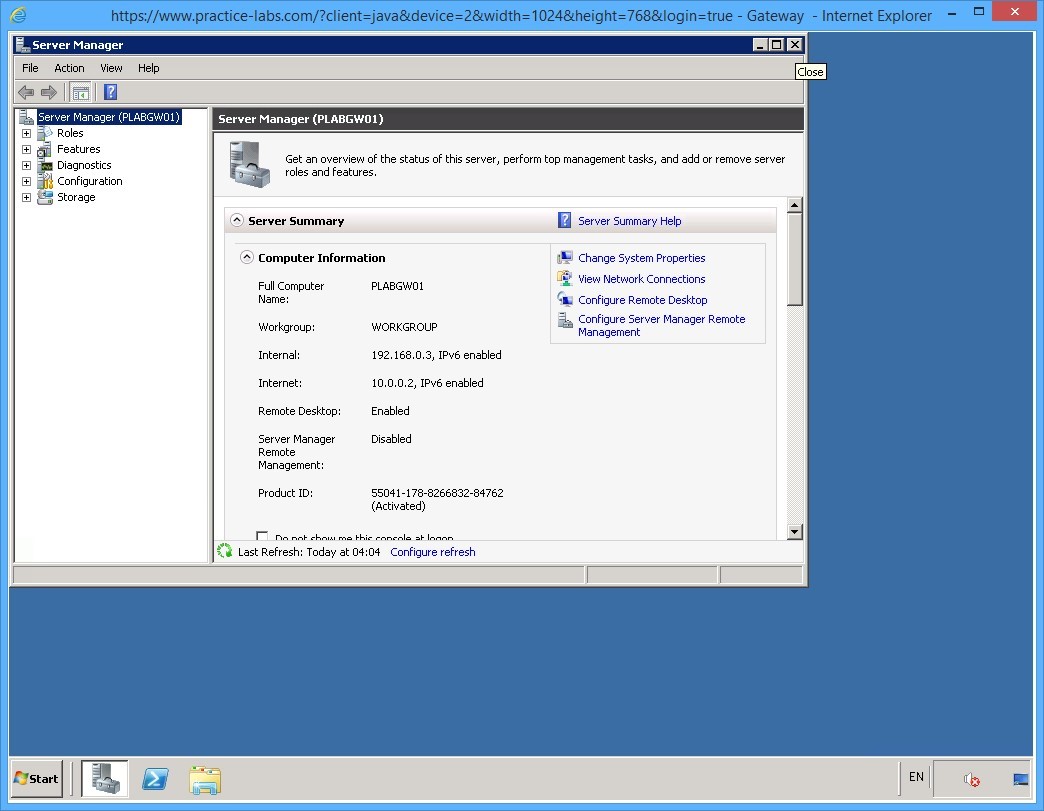Open Help using the question mark toolbar icon
The width and height of the screenshot is (1044, 811).
pyautogui.click(x=109, y=92)
